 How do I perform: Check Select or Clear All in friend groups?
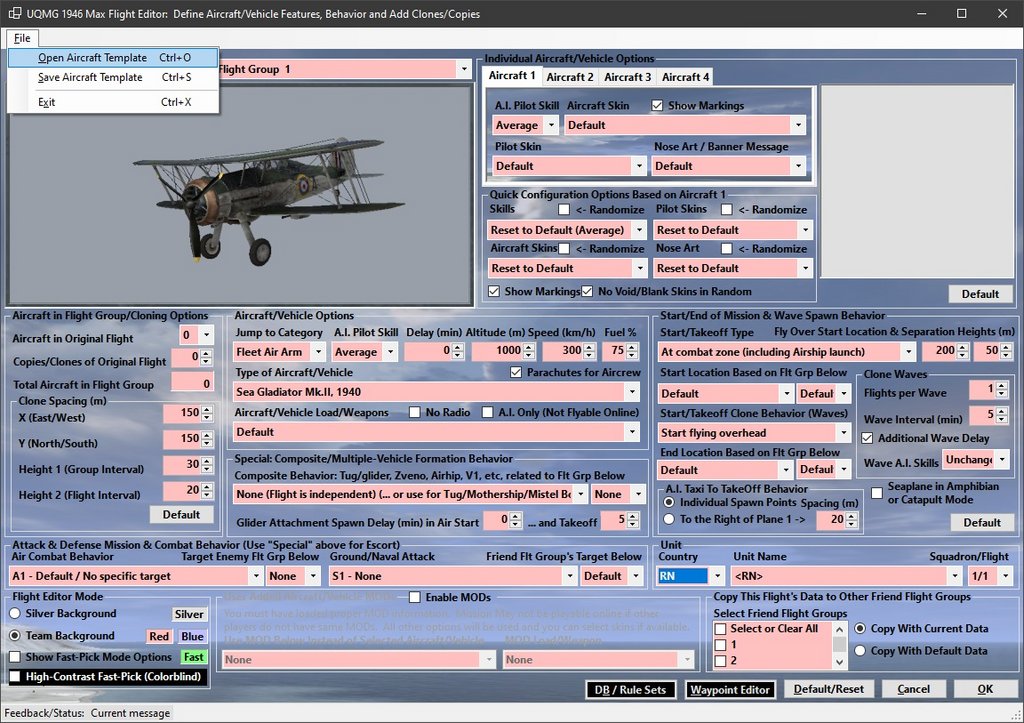[x=720, y=628]
